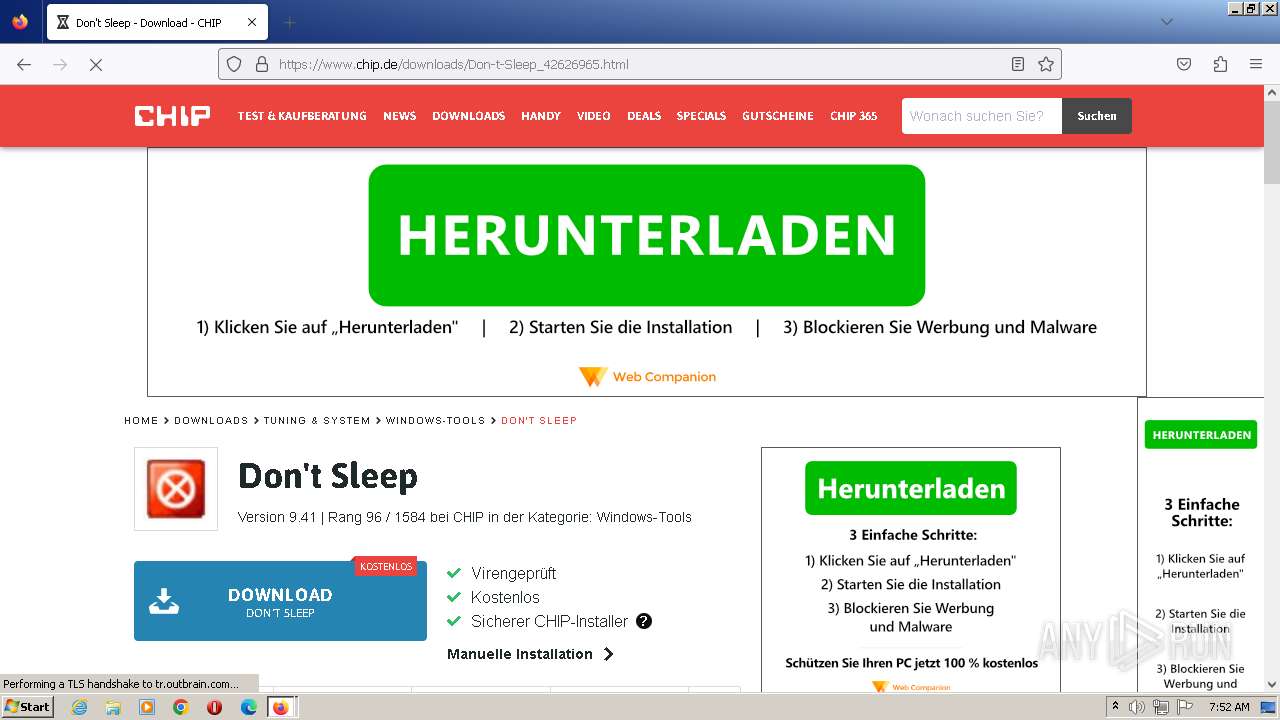Click the Don't Sleep app icon thumbnail
The height and width of the screenshot is (720, 1280).
[176, 489]
